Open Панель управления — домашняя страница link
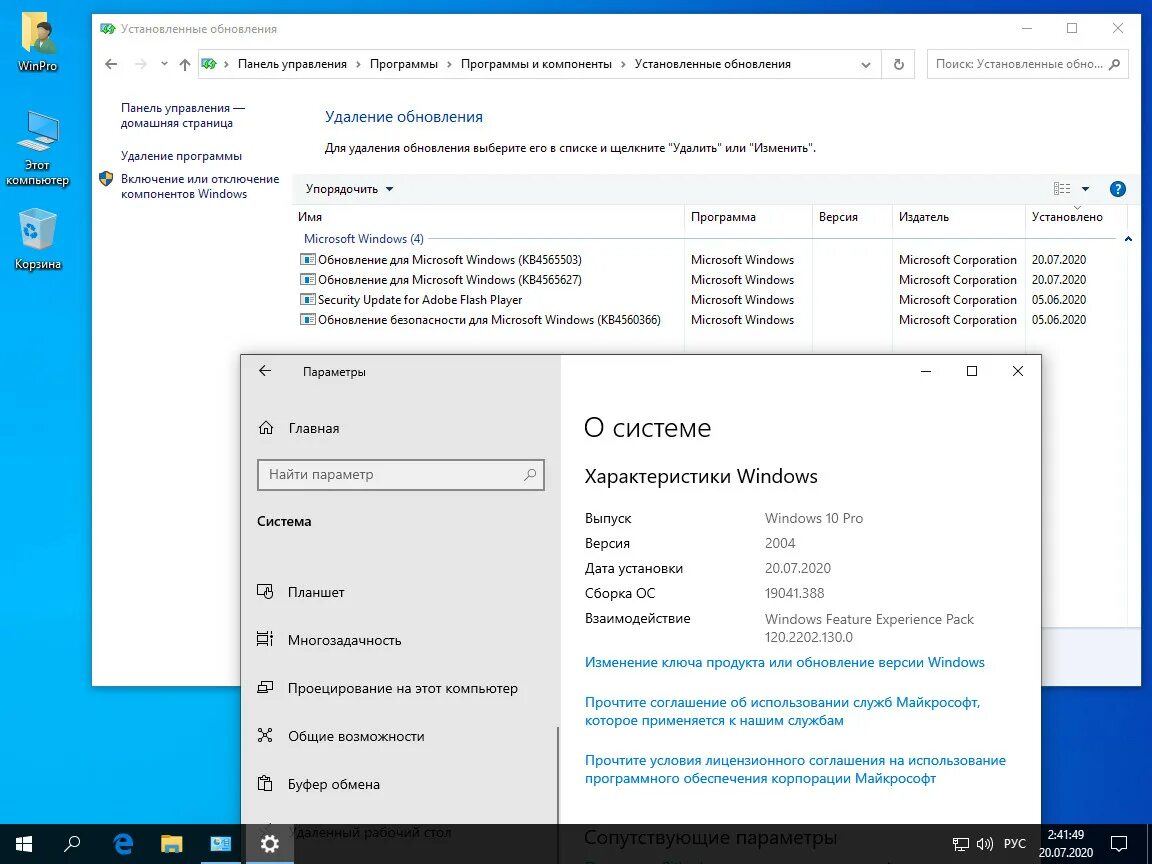 tap(183, 115)
